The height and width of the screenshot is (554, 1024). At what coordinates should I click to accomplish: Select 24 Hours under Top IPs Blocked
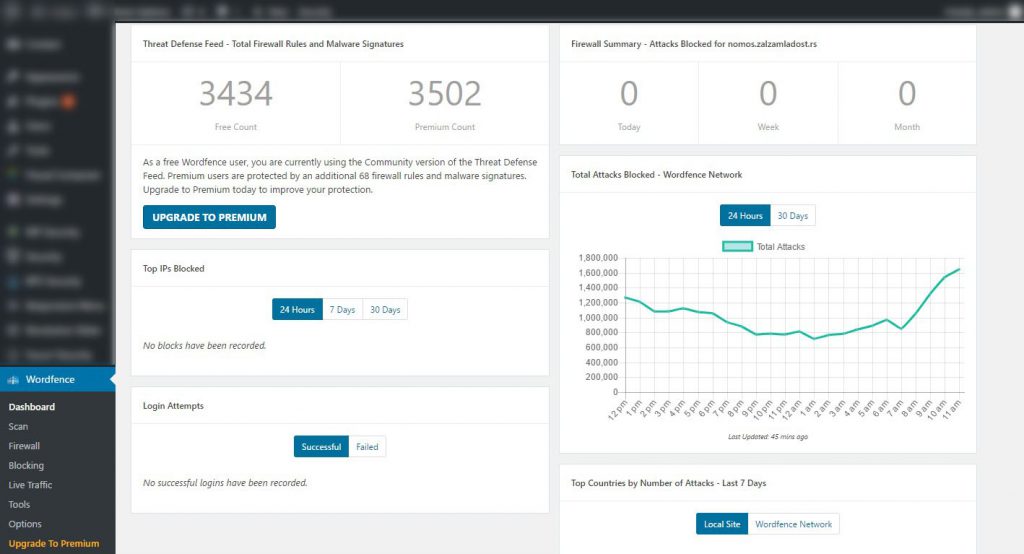[x=297, y=310]
